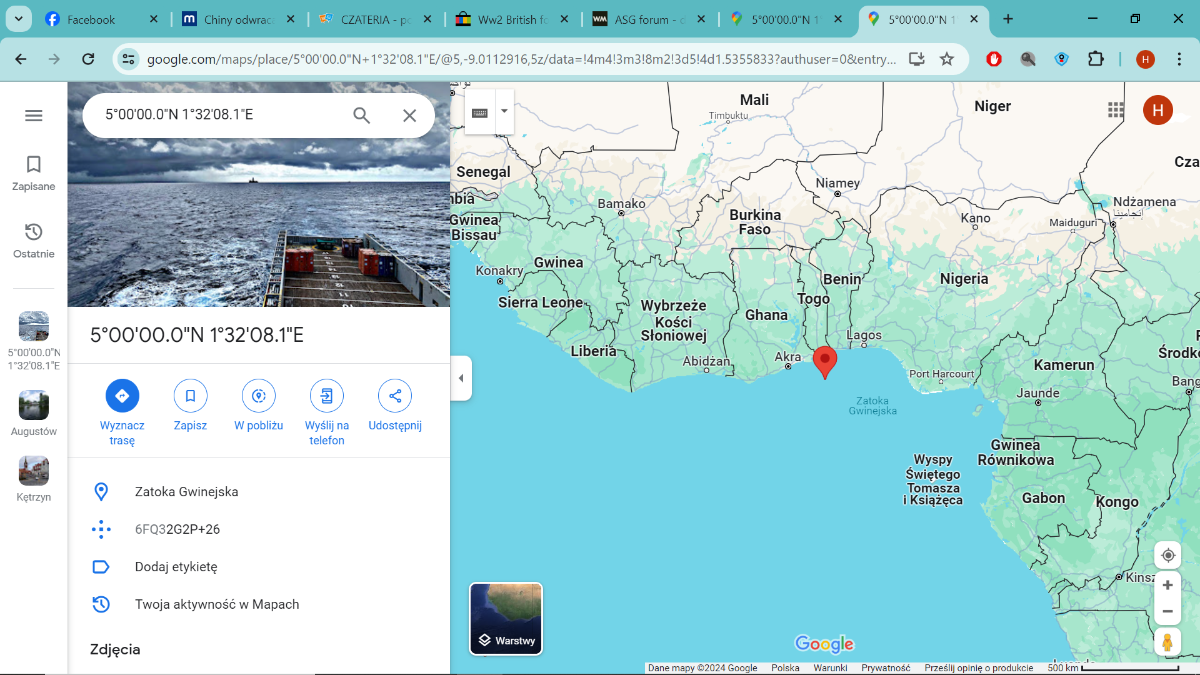Click the Zapisz bookmark icon
The height and width of the screenshot is (675, 1200).
click(x=190, y=396)
